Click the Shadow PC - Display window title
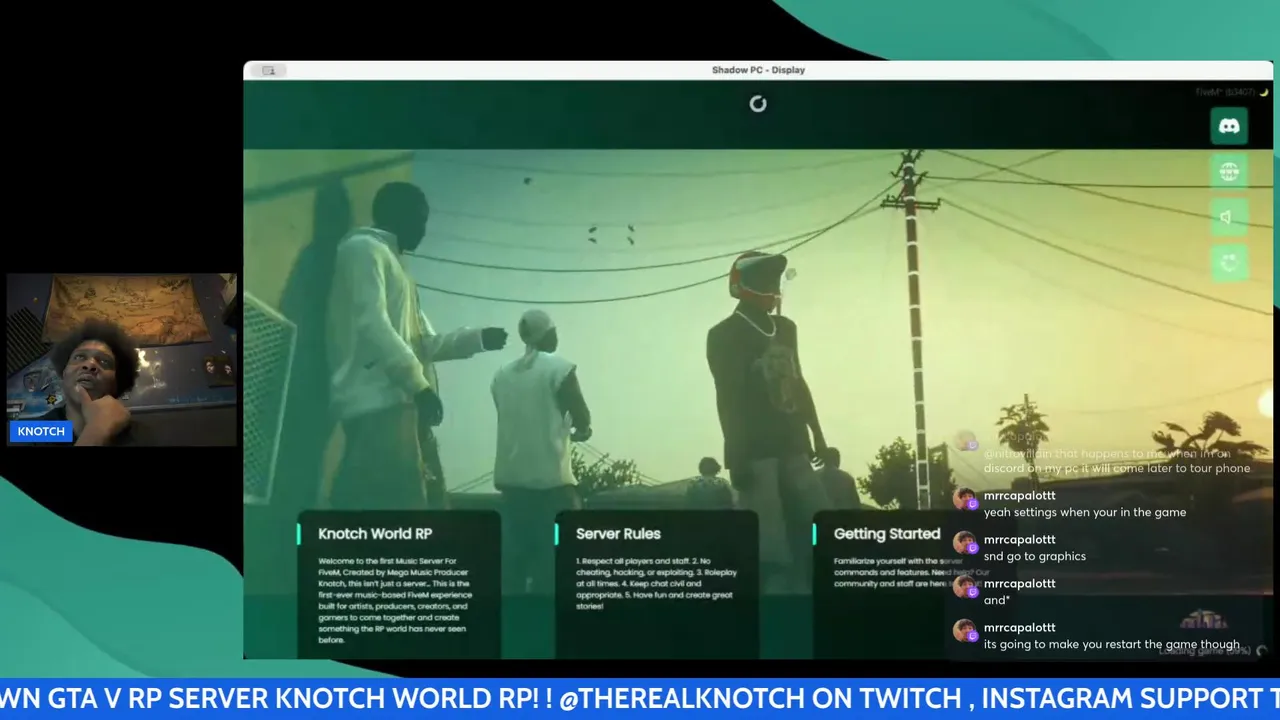 pyautogui.click(x=758, y=70)
